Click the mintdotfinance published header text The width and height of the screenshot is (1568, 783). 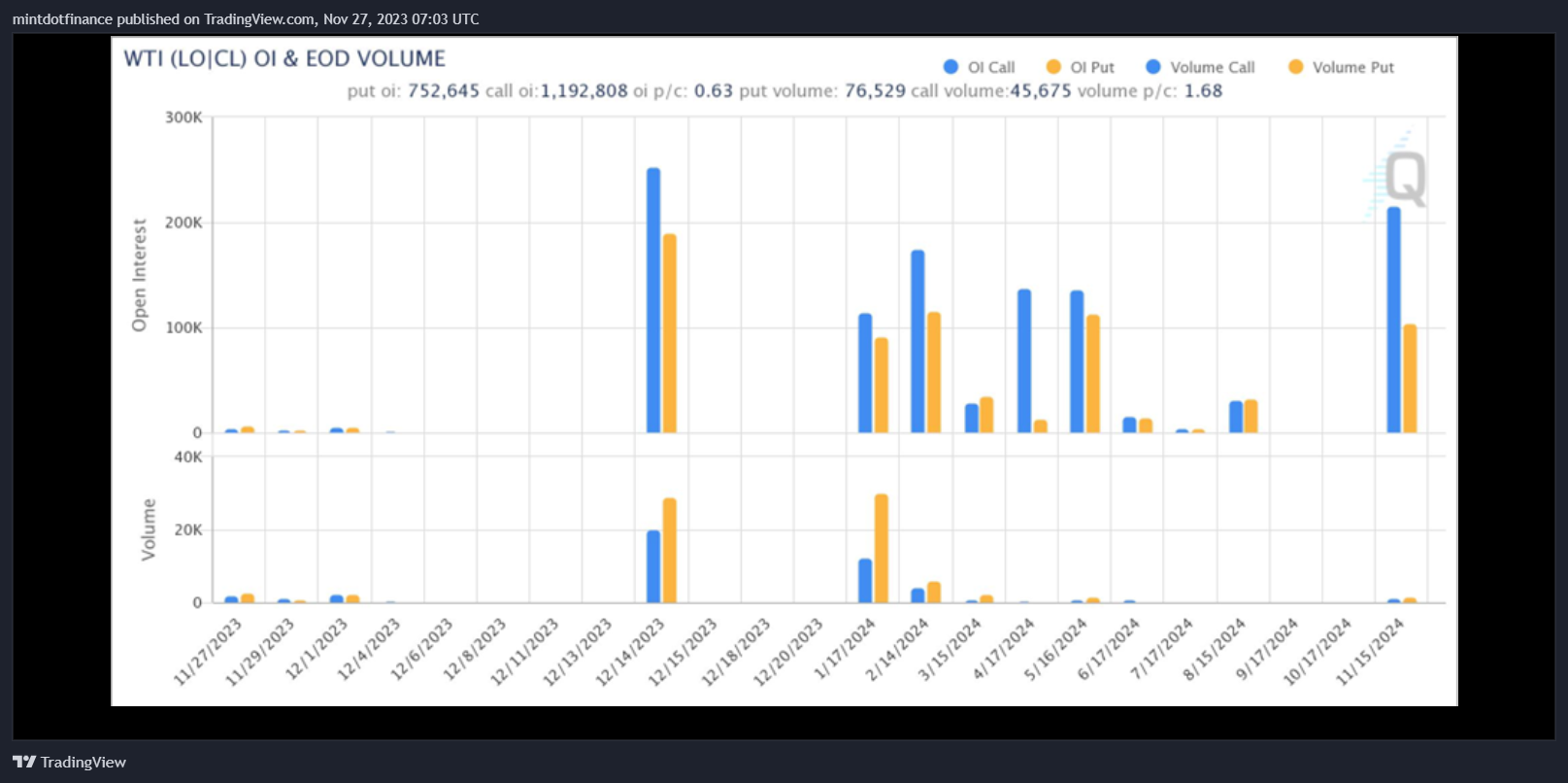click(246, 19)
